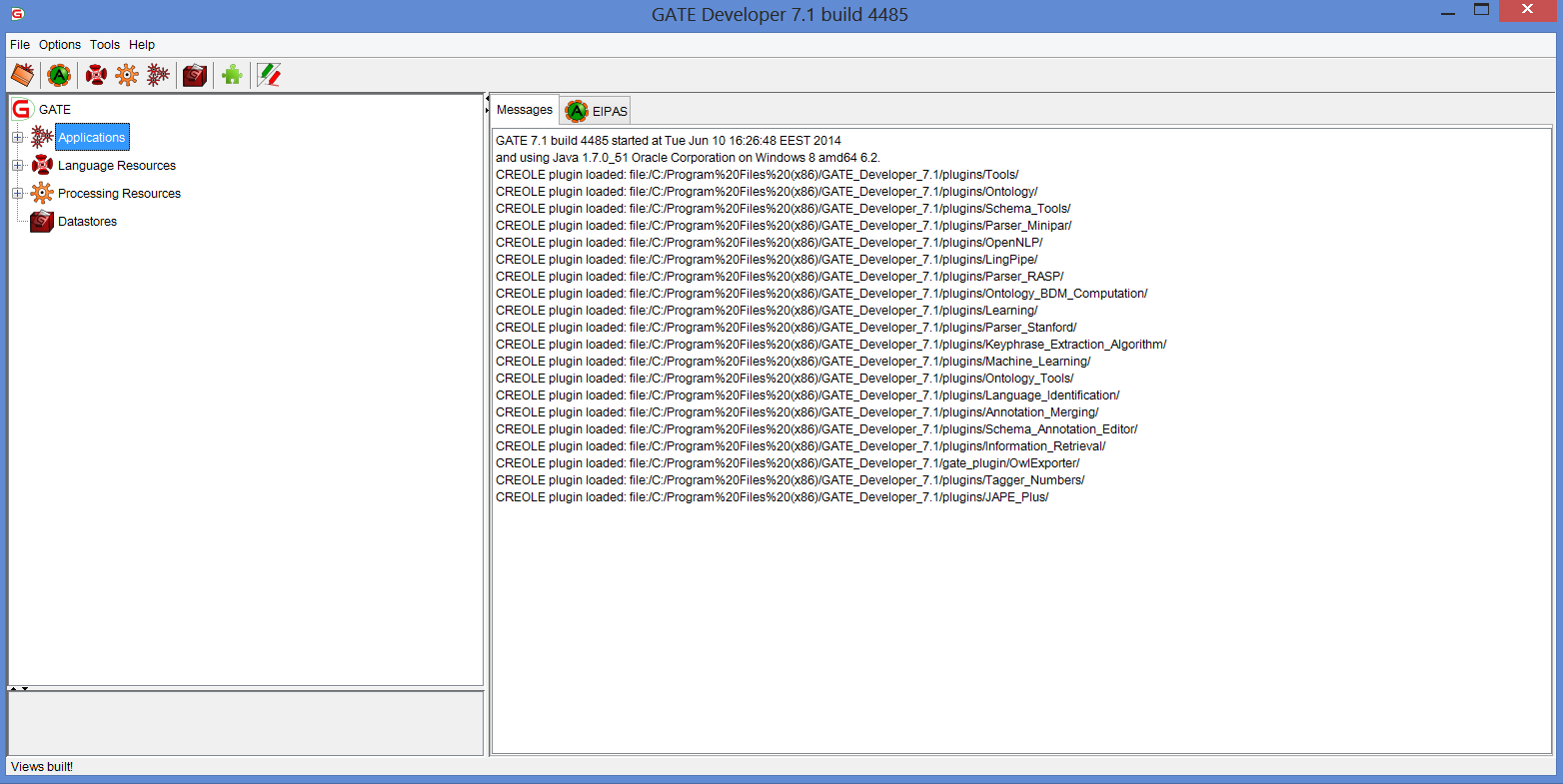Click the plugins/Ontology/ loaded message line

[767, 192]
